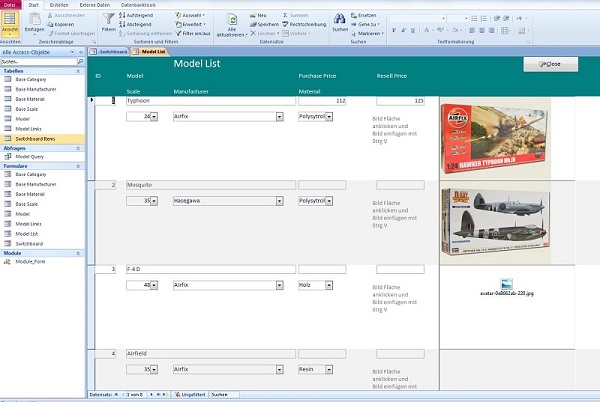Click the numbered list icon
The height and width of the screenshot is (402, 600).
(484, 18)
